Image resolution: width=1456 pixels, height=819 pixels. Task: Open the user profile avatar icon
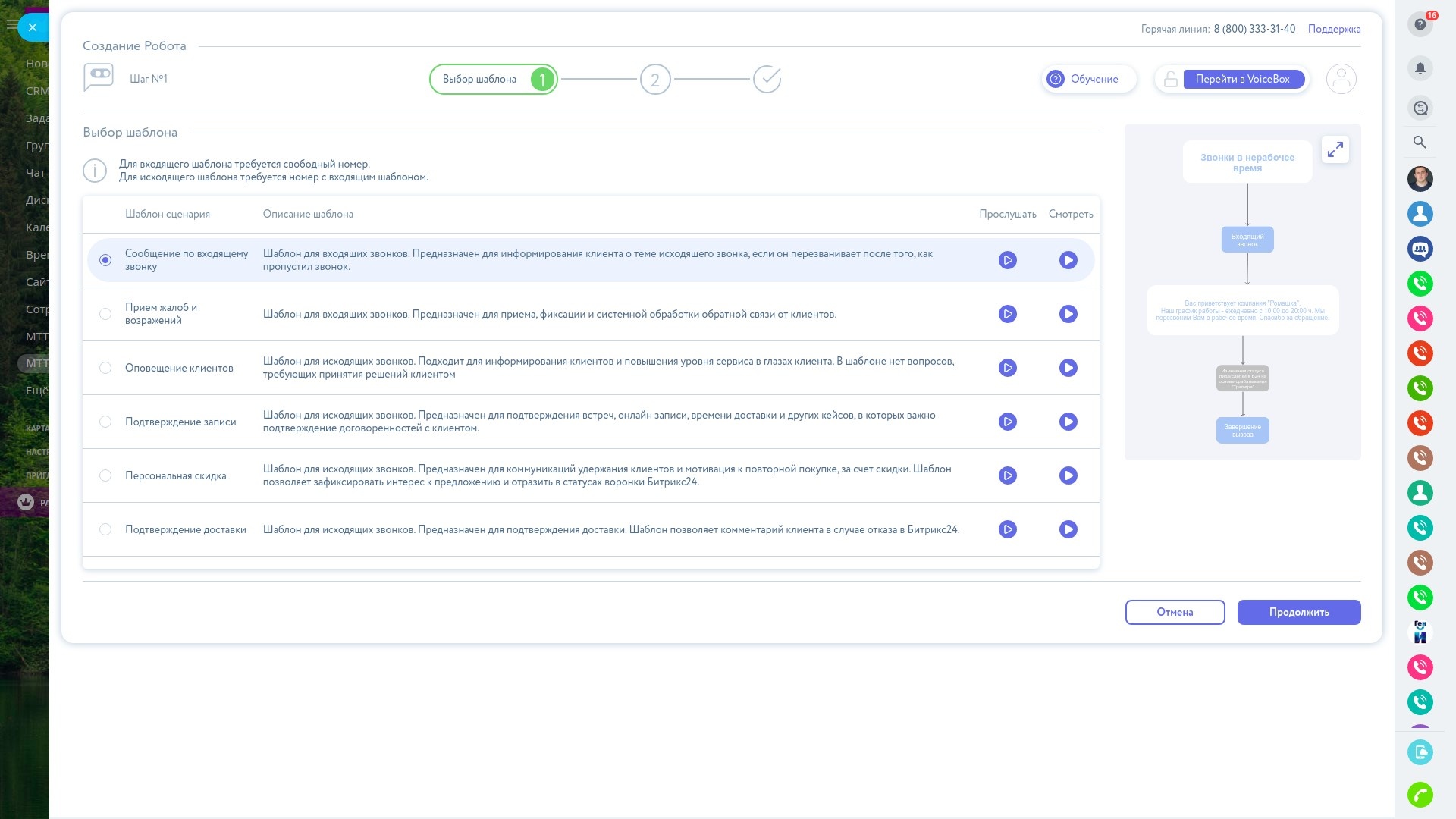point(1341,79)
